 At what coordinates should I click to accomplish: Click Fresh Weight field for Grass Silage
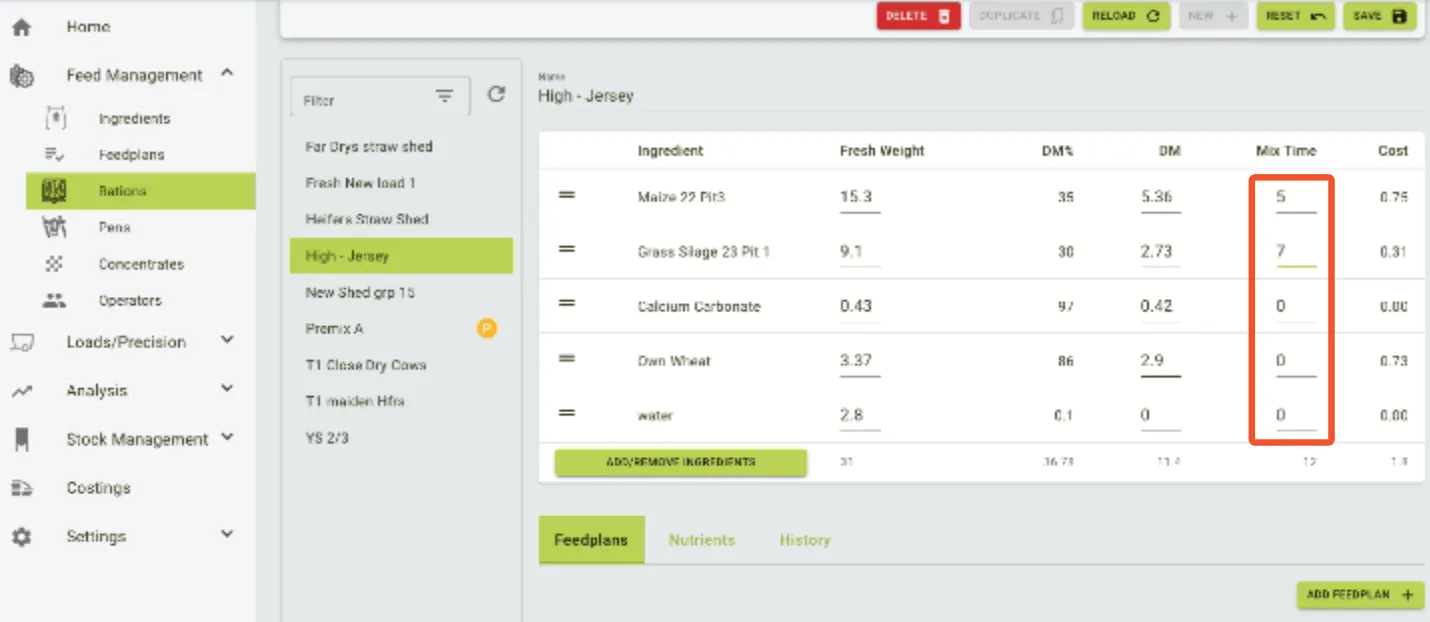tap(858, 252)
